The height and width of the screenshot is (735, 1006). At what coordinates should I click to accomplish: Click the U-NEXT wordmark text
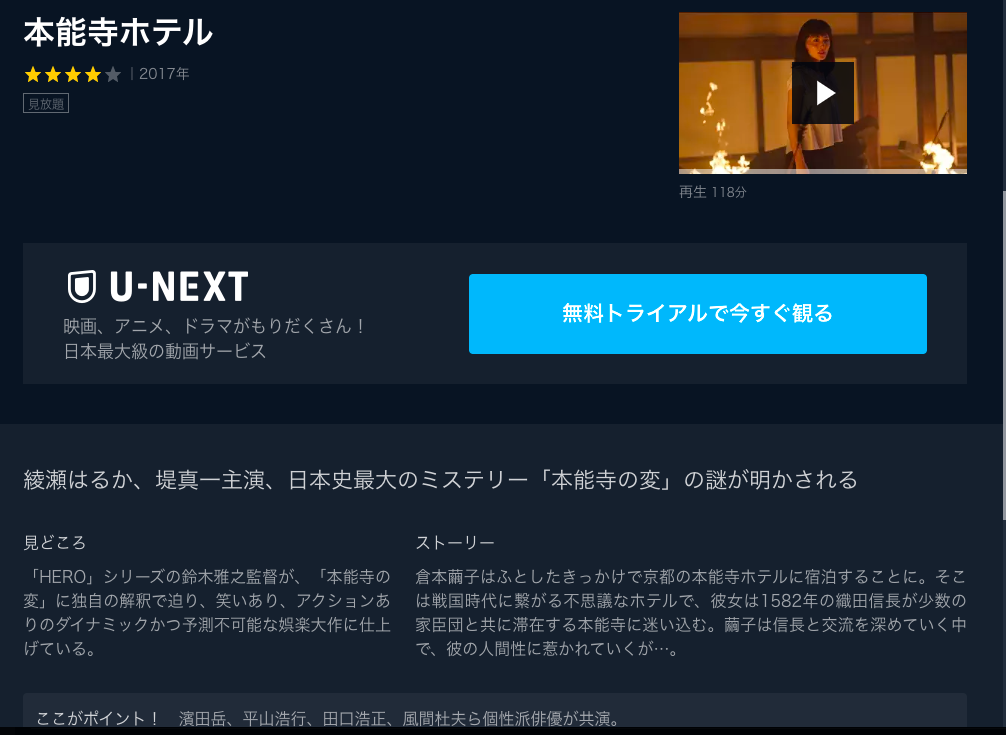pyautogui.click(x=179, y=286)
